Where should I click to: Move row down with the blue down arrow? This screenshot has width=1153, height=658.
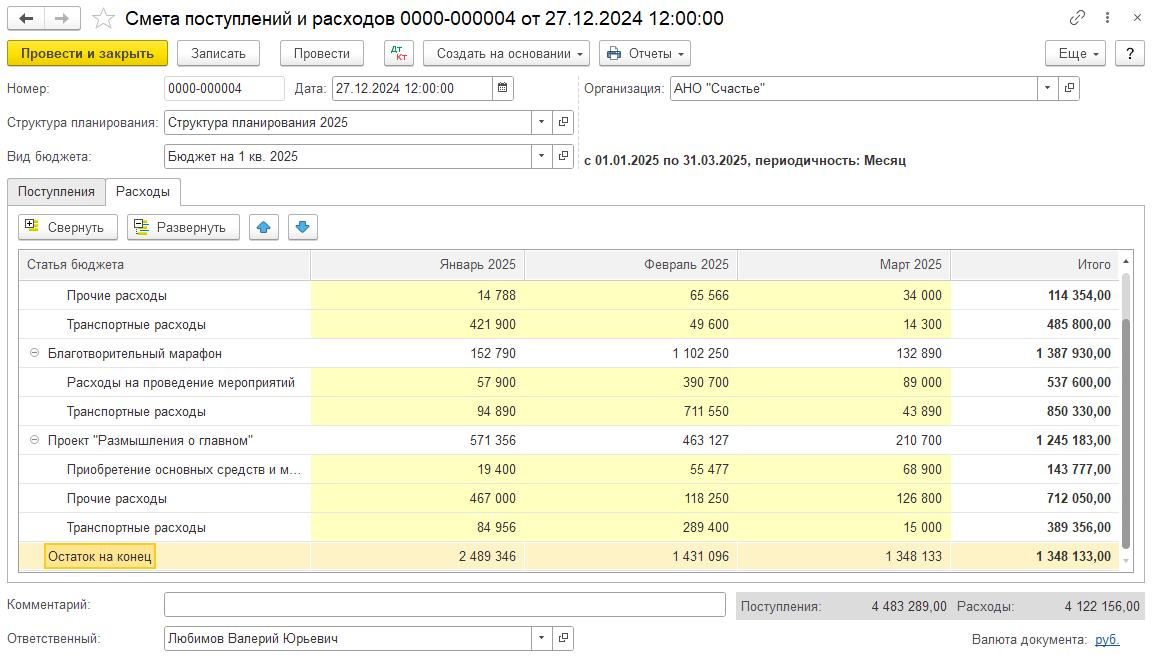pyautogui.click(x=303, y=227)
